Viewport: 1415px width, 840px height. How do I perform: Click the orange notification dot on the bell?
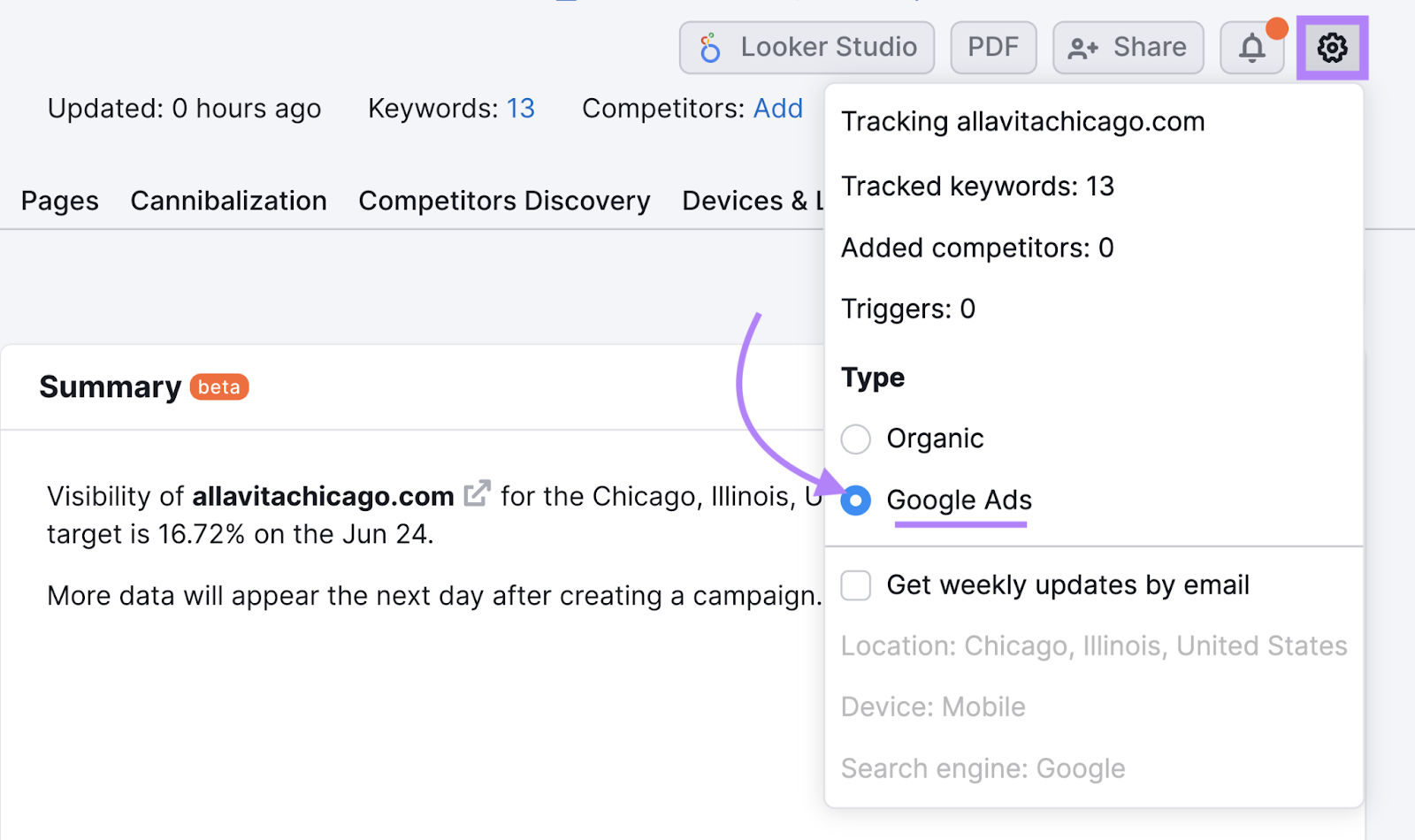(x=1275, y=28)
